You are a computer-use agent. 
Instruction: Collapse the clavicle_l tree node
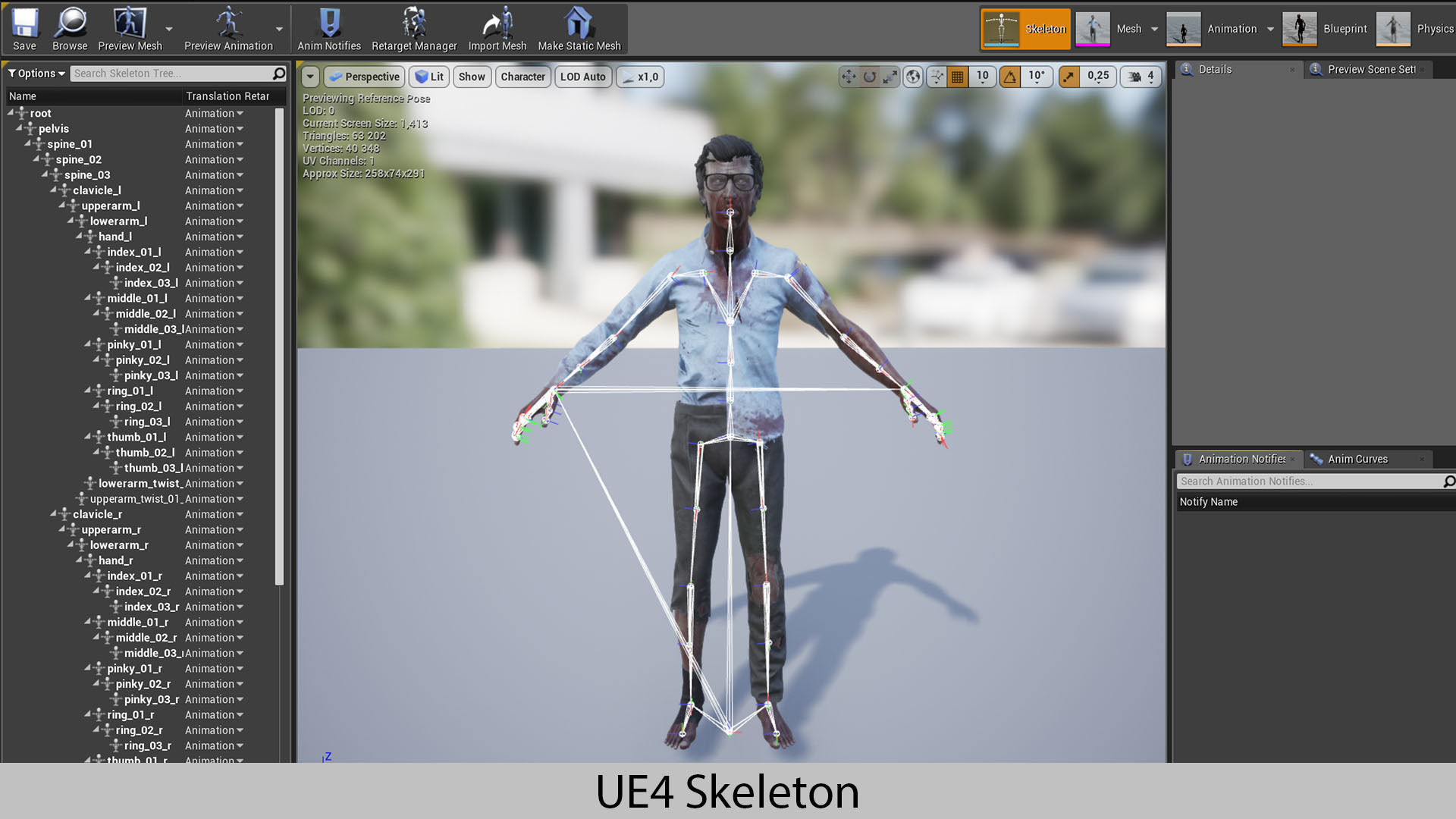[x=53, y=190]
